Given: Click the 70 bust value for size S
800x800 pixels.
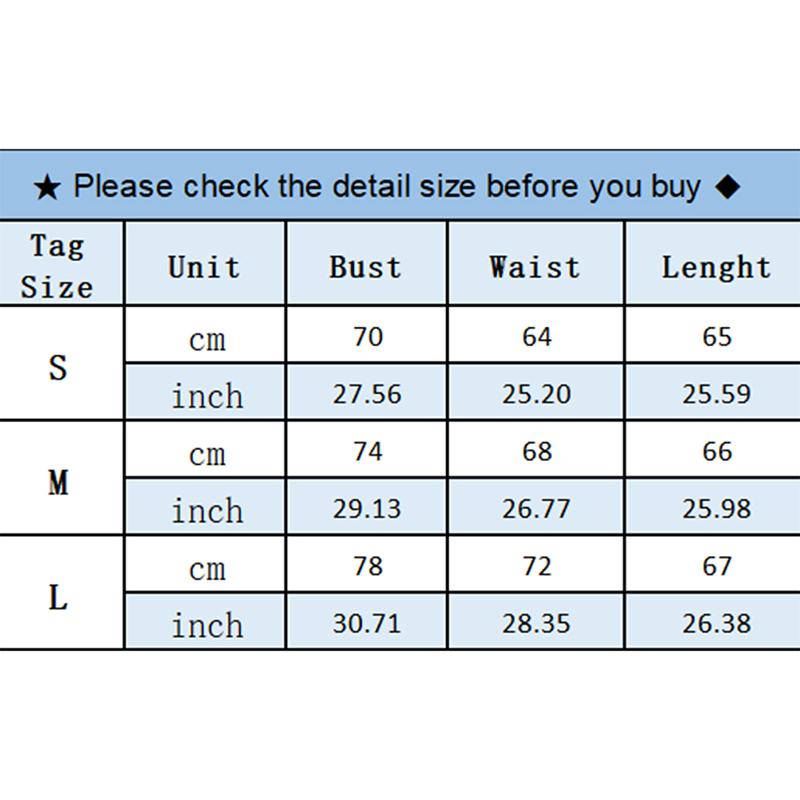Looking at the screenshot, I should point(368,337).
